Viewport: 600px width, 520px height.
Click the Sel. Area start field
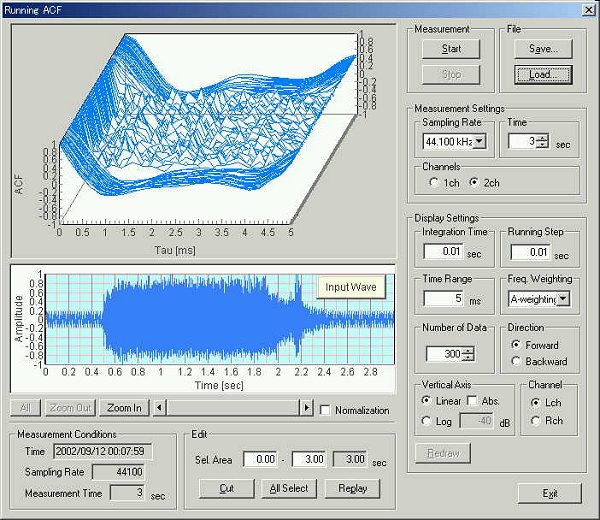click(x=260, y=459)
